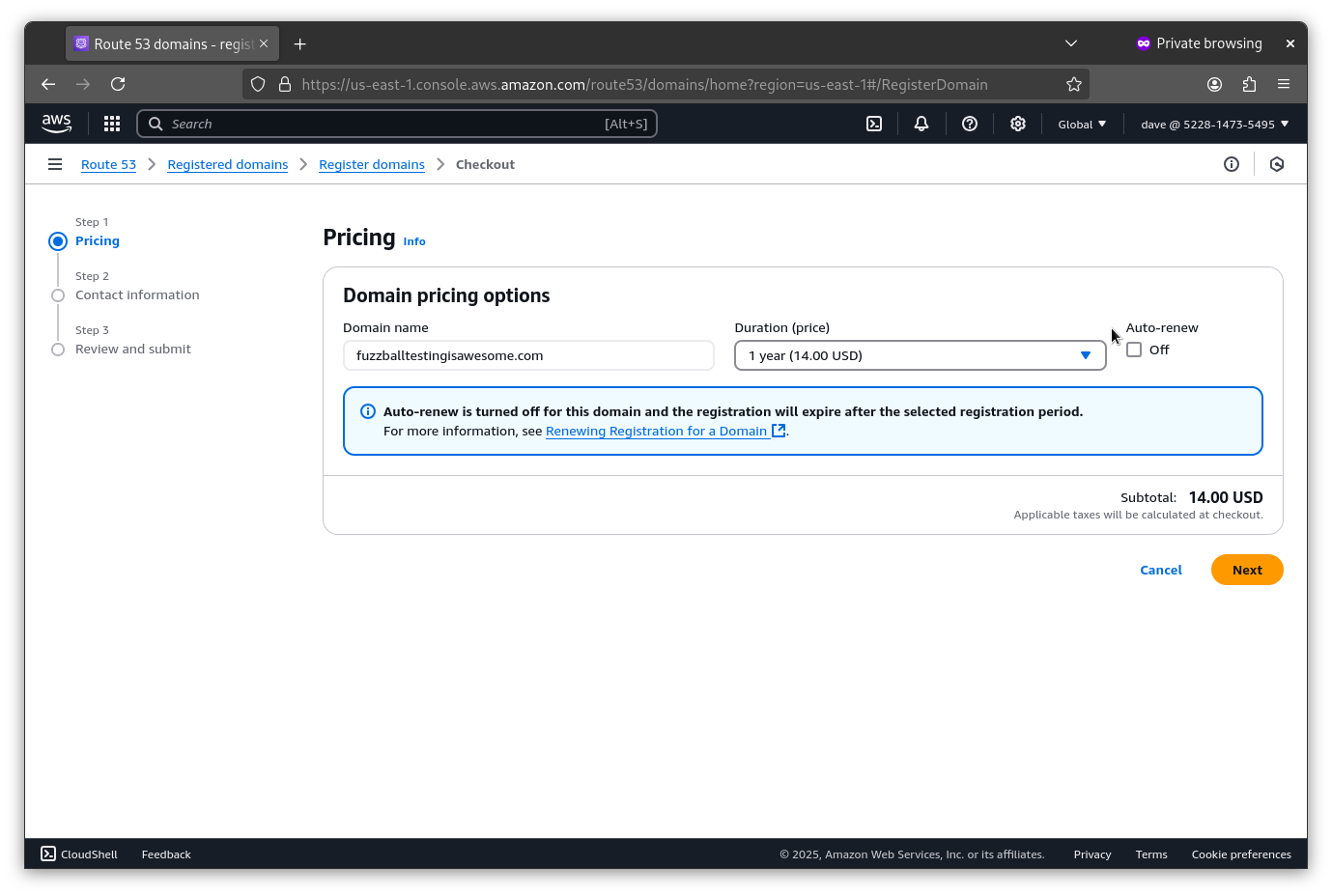
Task: Click the Private browsing indicator
Action: coord(1199,43)
